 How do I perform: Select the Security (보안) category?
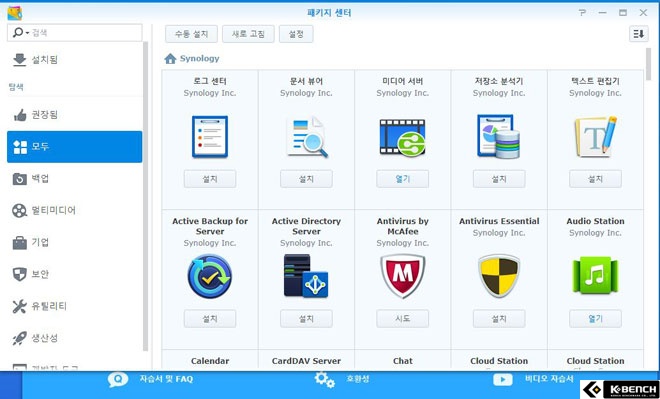75,274
